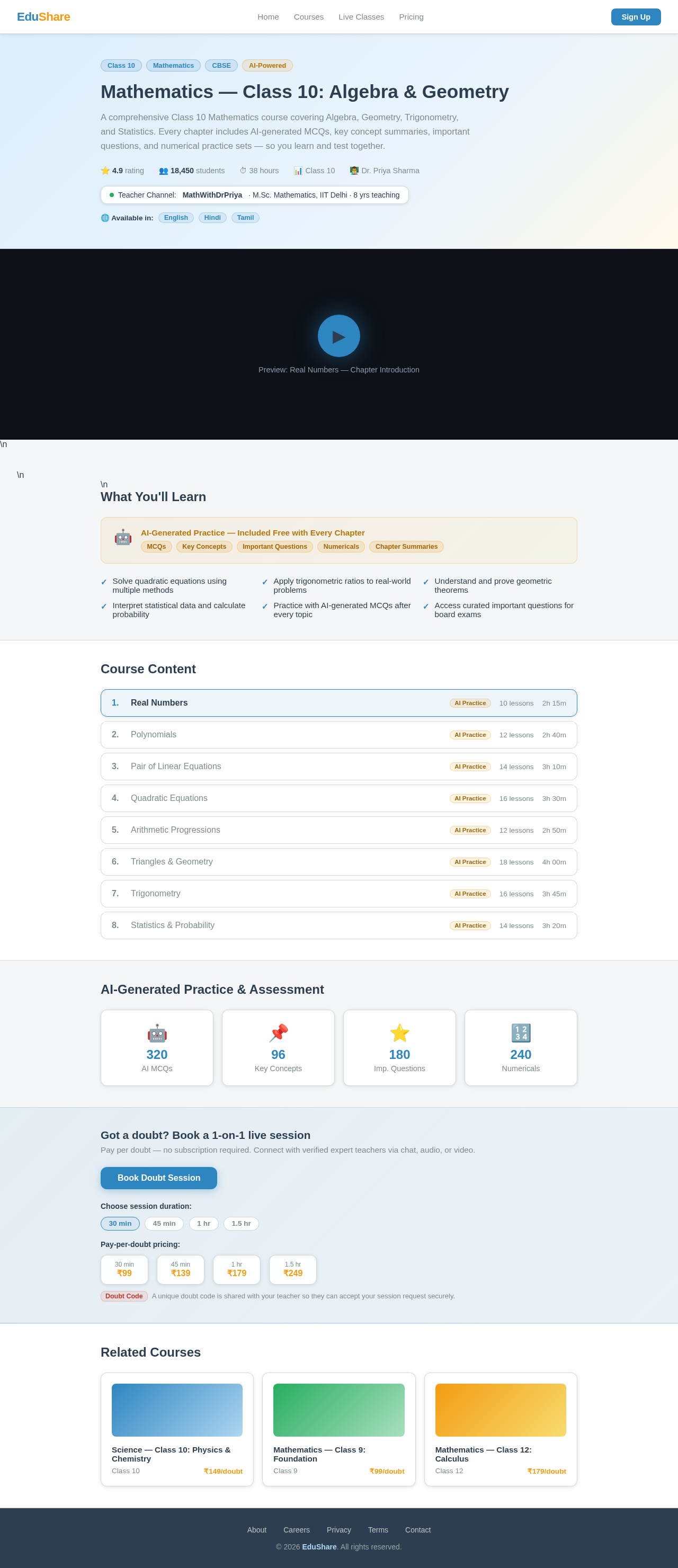
Task: Open the MathWithDrPriya teacher channel
Action: click(x=212, y=195)
